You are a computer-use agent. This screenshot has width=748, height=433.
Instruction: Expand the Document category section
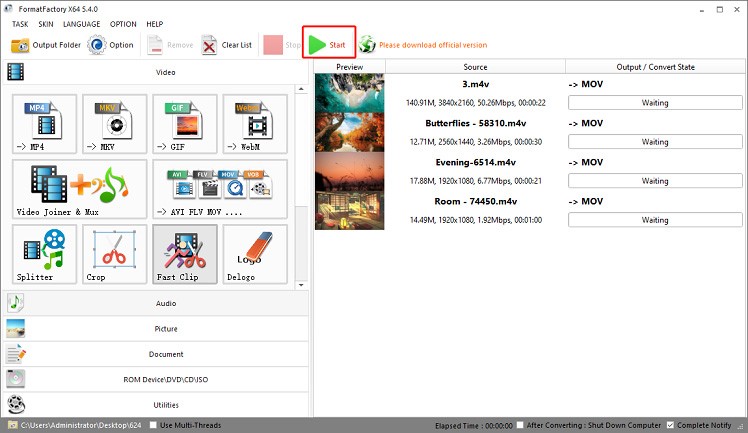tap(156, 354)
